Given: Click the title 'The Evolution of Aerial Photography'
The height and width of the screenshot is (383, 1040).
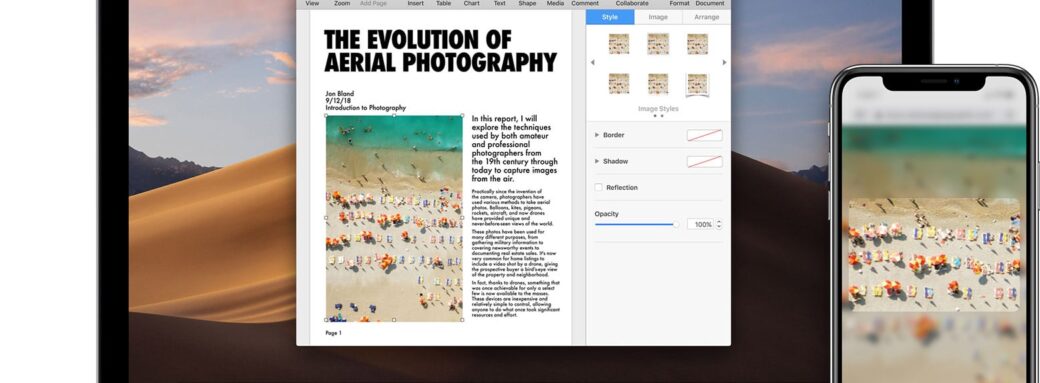Looking at the screenshot, I should 440,51.
